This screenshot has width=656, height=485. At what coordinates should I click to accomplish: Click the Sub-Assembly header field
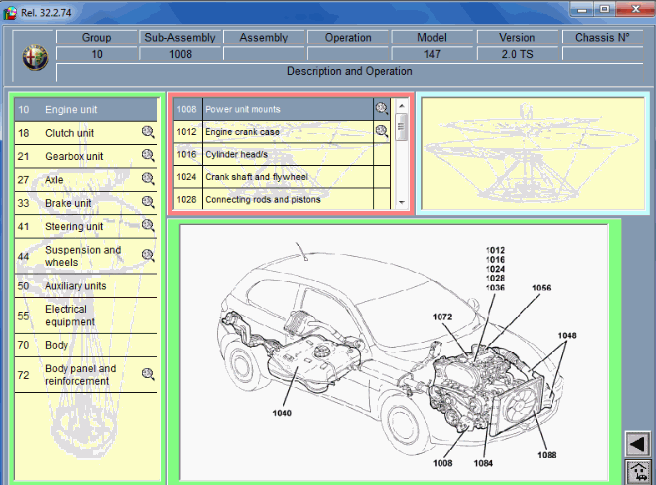pyautogui.click(x=180, y=38)
